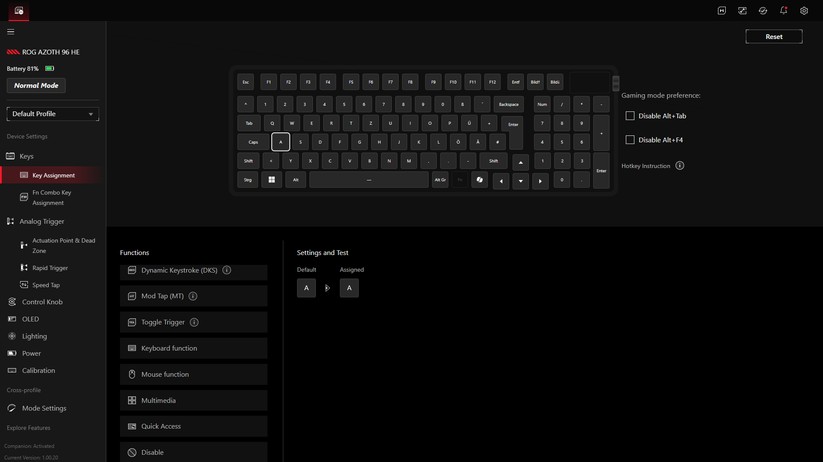
Task: Open the hamburger menu in the sidebar
Action: 11,32
